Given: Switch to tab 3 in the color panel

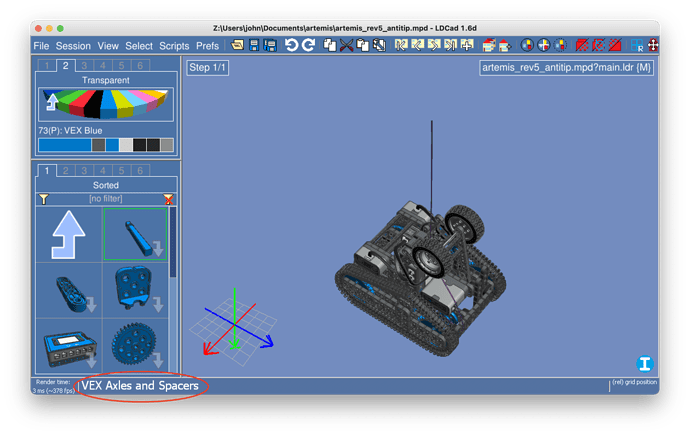Looking at the screenshot, I should (84, 66).
